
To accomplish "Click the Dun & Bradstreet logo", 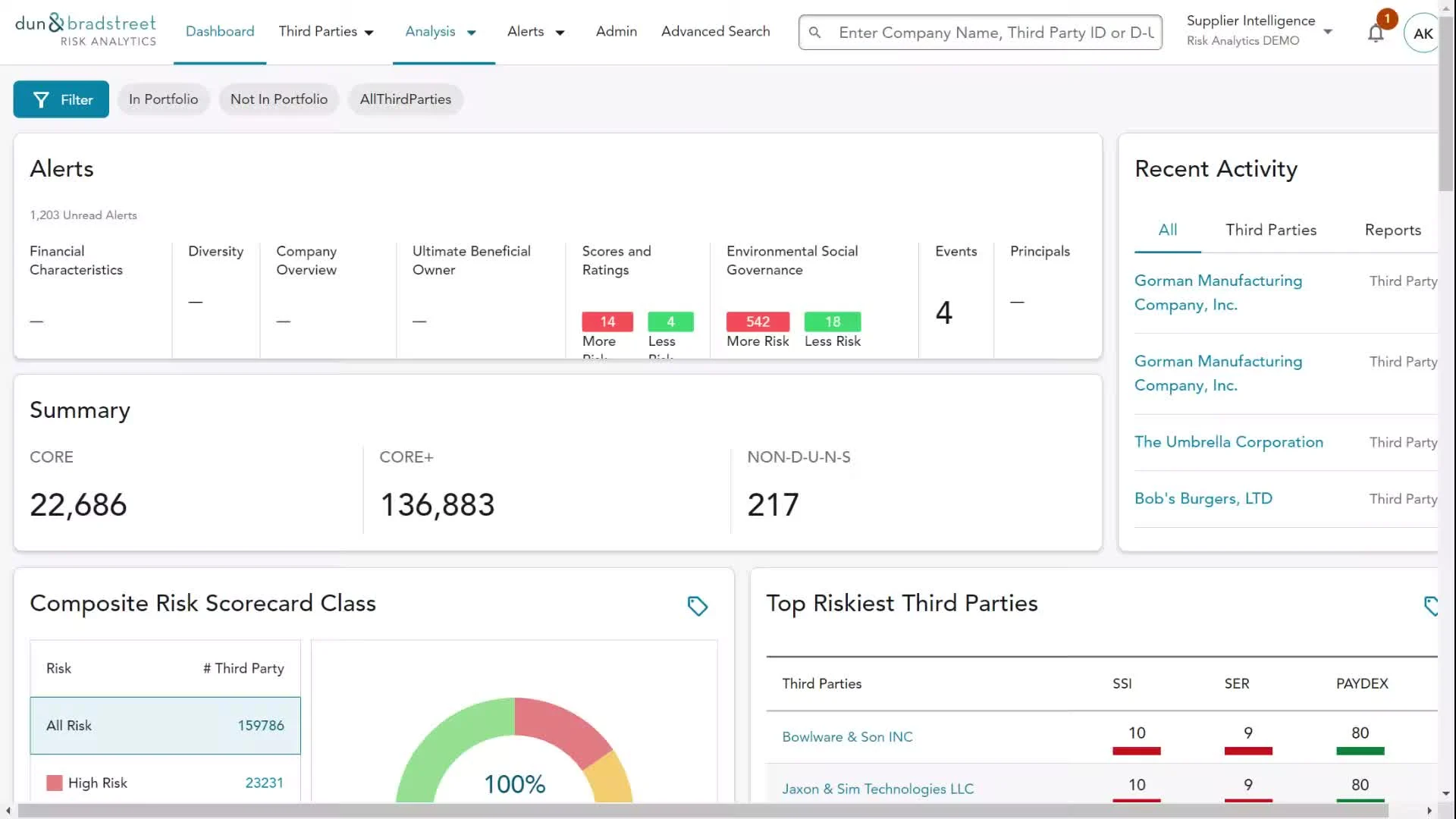I will pos(86,31).
